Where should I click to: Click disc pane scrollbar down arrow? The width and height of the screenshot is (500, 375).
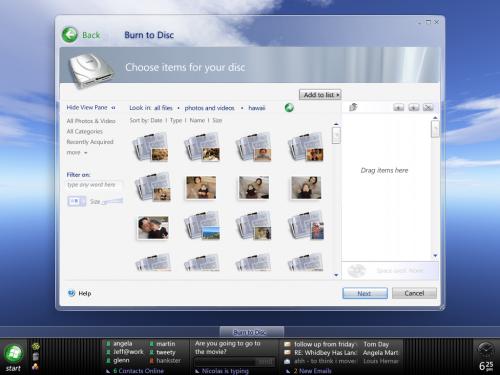[435, 256]
